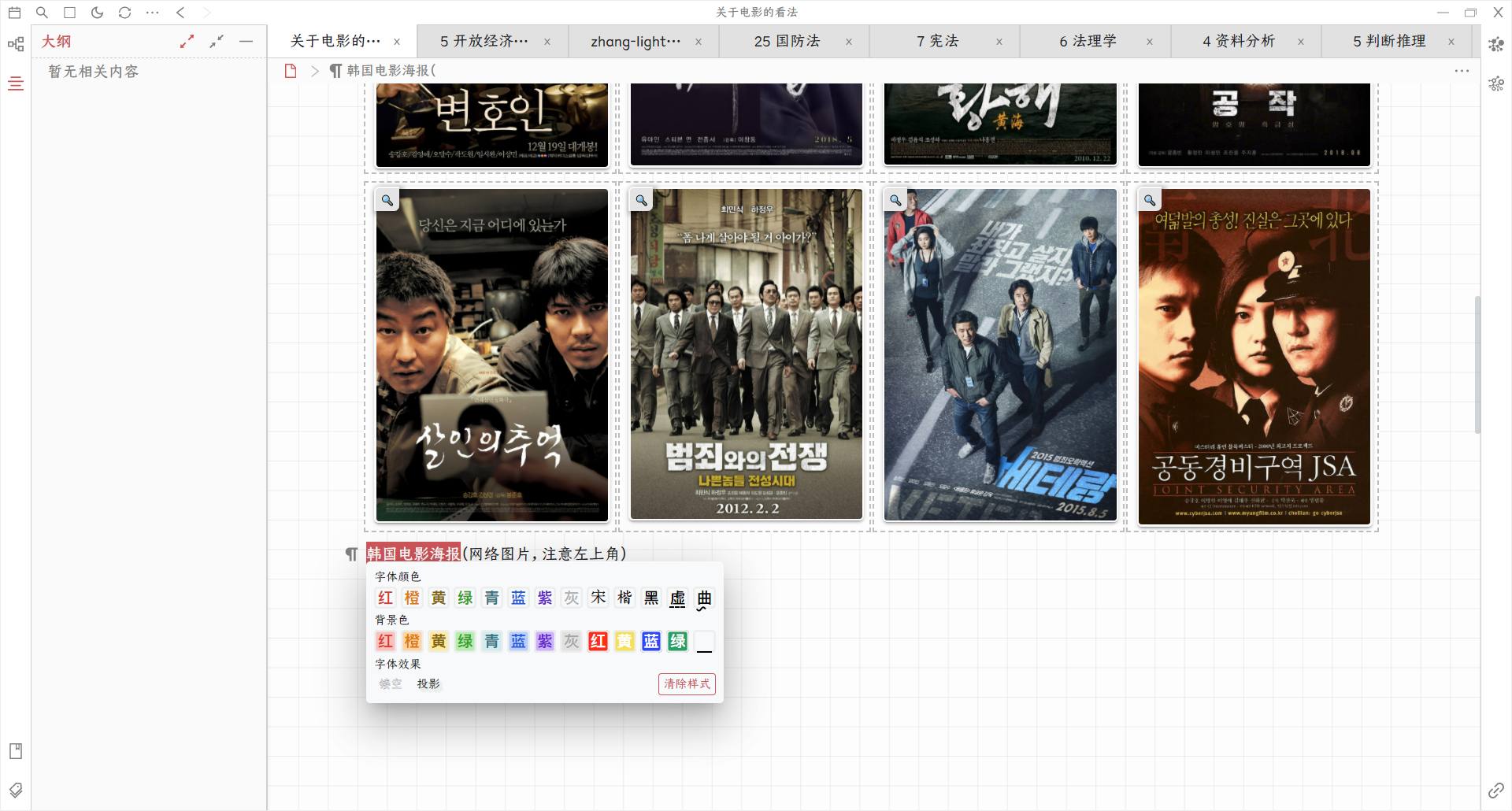Image resolution: width=1512 pixels, height=811 pixels.
Task: Open the more options ellipsis in top toolbar
Action: 153,13
